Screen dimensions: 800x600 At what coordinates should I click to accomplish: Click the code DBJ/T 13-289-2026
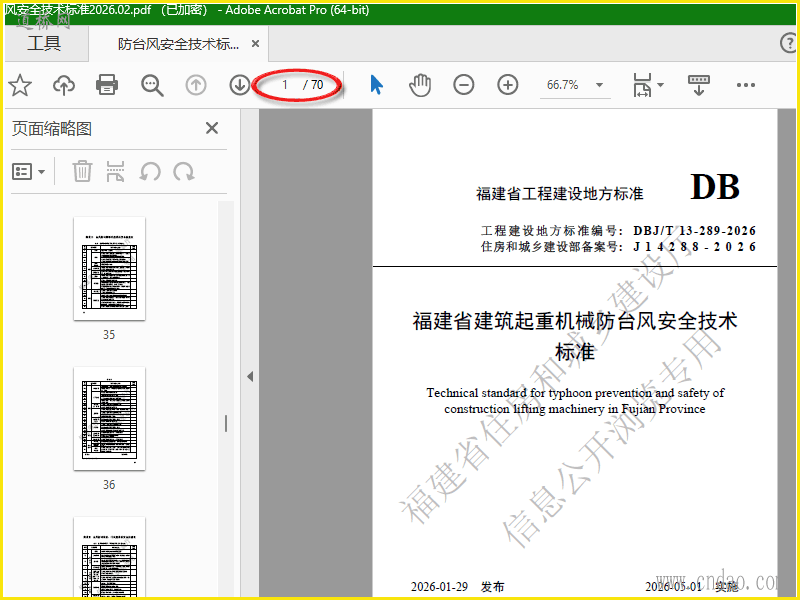pos(694,231)
